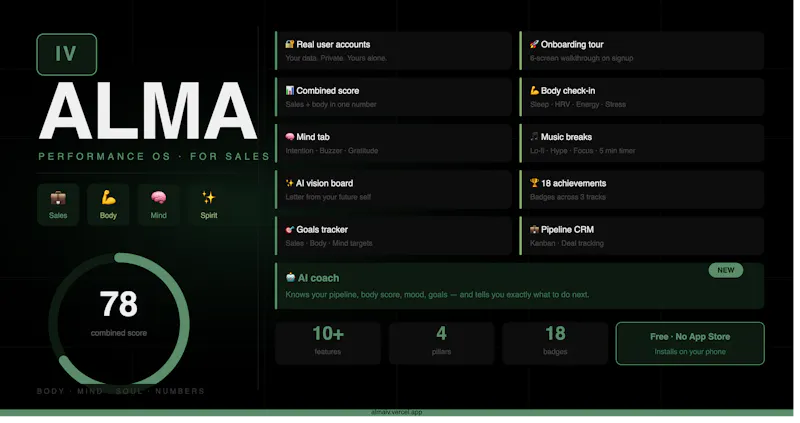Click the chart icon beside Combined score
The height and width of the screenshot is (423, 800).
(290, 91)
